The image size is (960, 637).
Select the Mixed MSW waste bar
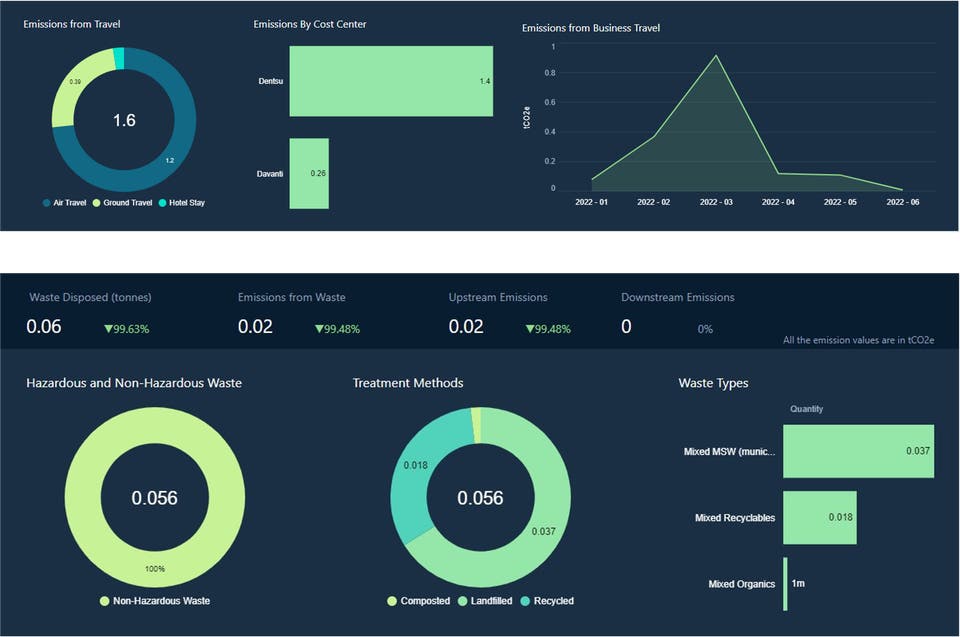pos(857,451)
